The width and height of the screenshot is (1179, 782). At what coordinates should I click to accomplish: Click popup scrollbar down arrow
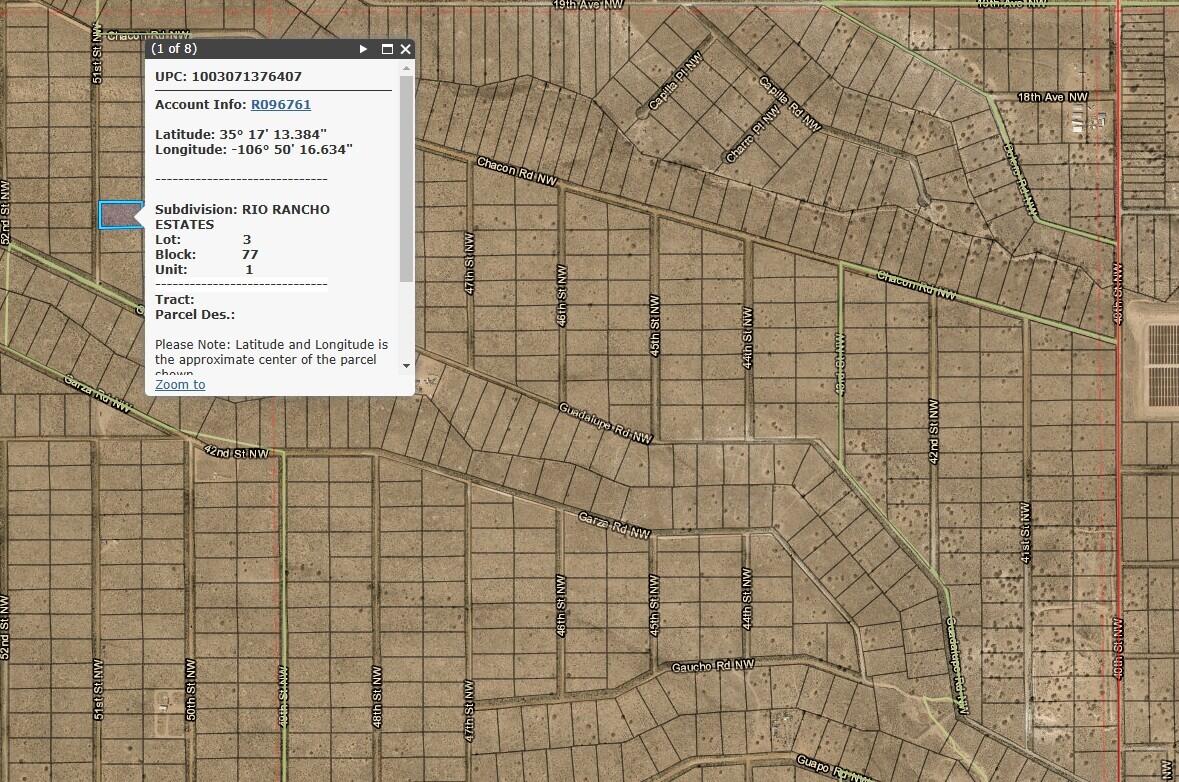[x=406, y=366]
